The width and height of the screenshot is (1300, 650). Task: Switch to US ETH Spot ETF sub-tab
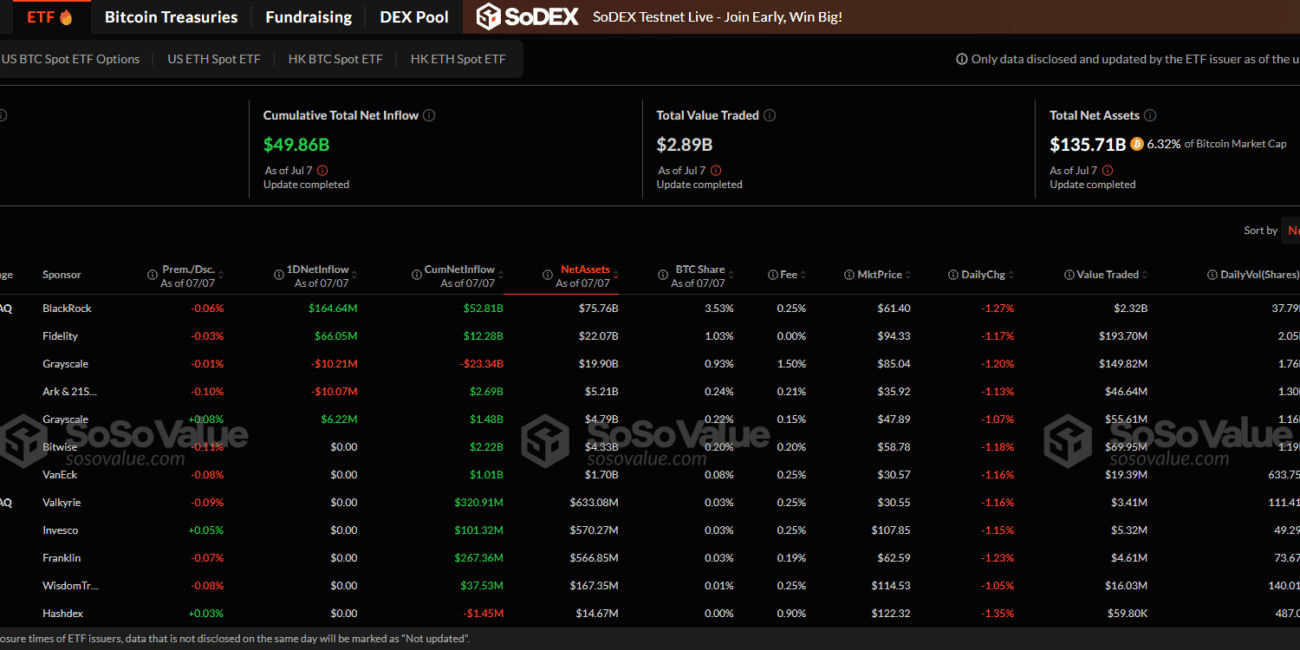(214, 59)
